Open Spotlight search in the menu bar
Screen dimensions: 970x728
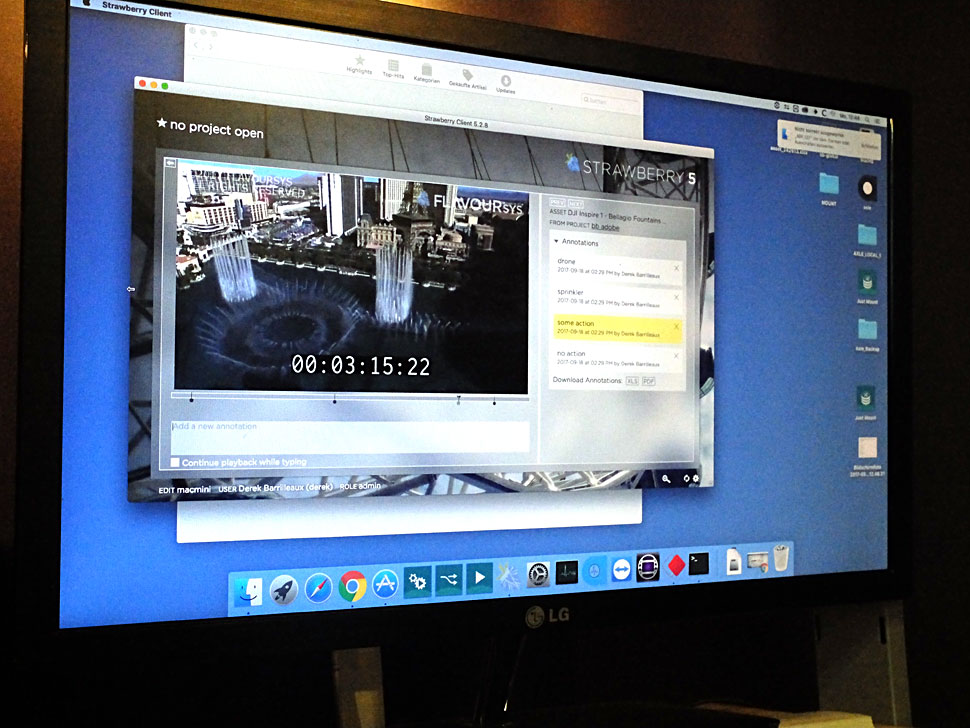pyautogui.click(x=867, y=119)
